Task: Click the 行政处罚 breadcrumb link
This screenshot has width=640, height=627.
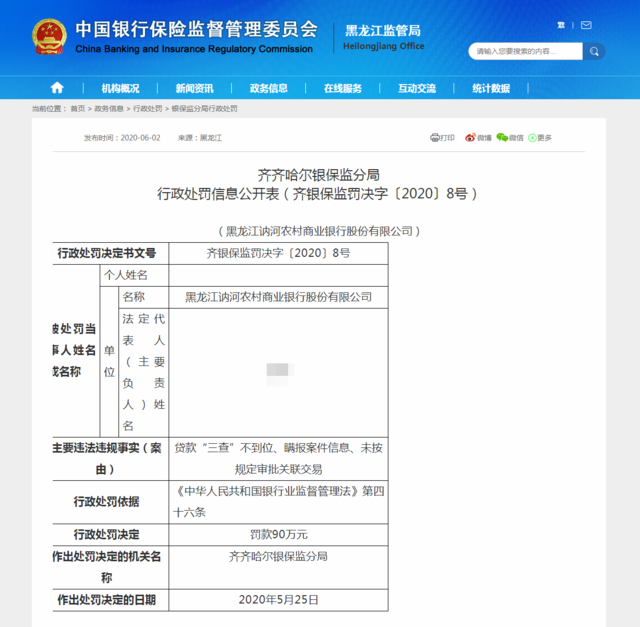Action: 147,108
